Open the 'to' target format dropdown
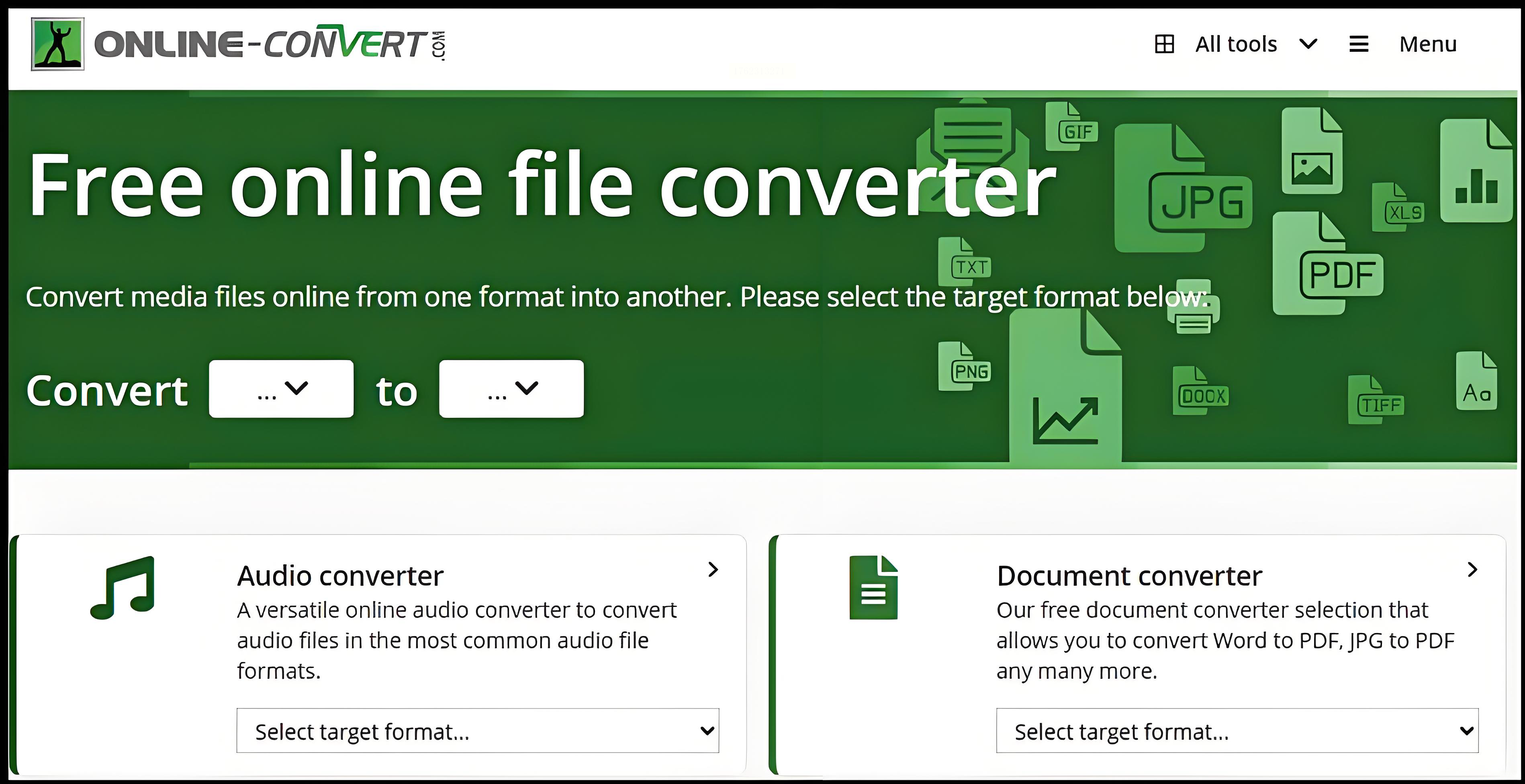 511,389
